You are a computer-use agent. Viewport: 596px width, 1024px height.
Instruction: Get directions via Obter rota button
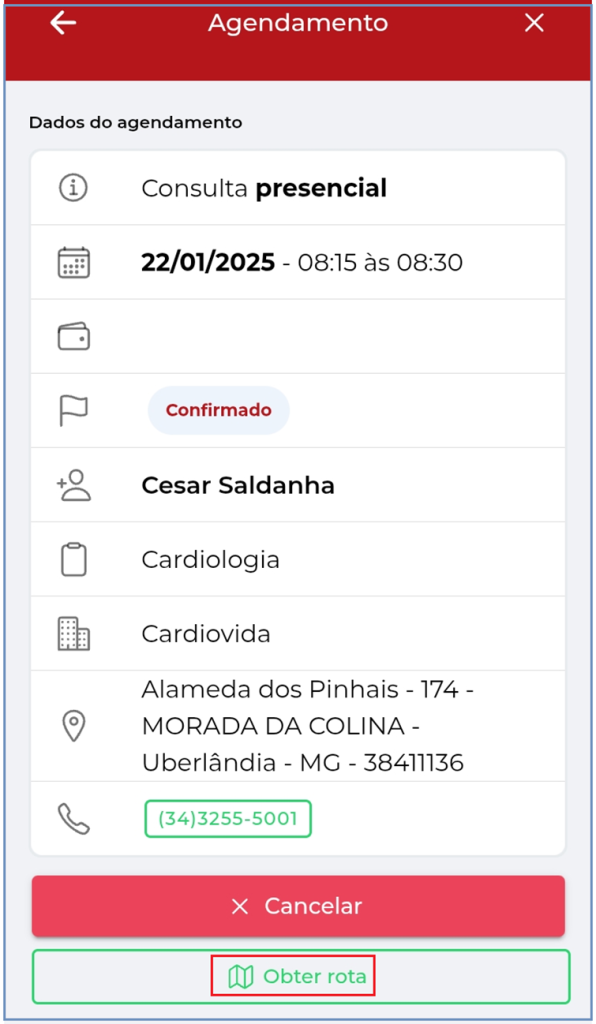(301, 976)
